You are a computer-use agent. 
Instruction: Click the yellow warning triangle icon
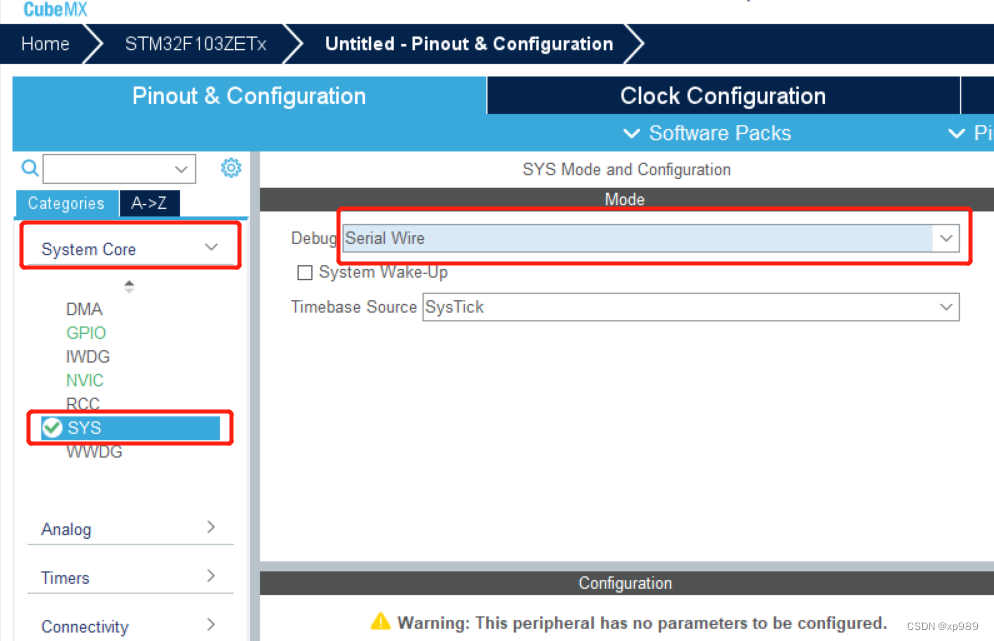point(380,621)
